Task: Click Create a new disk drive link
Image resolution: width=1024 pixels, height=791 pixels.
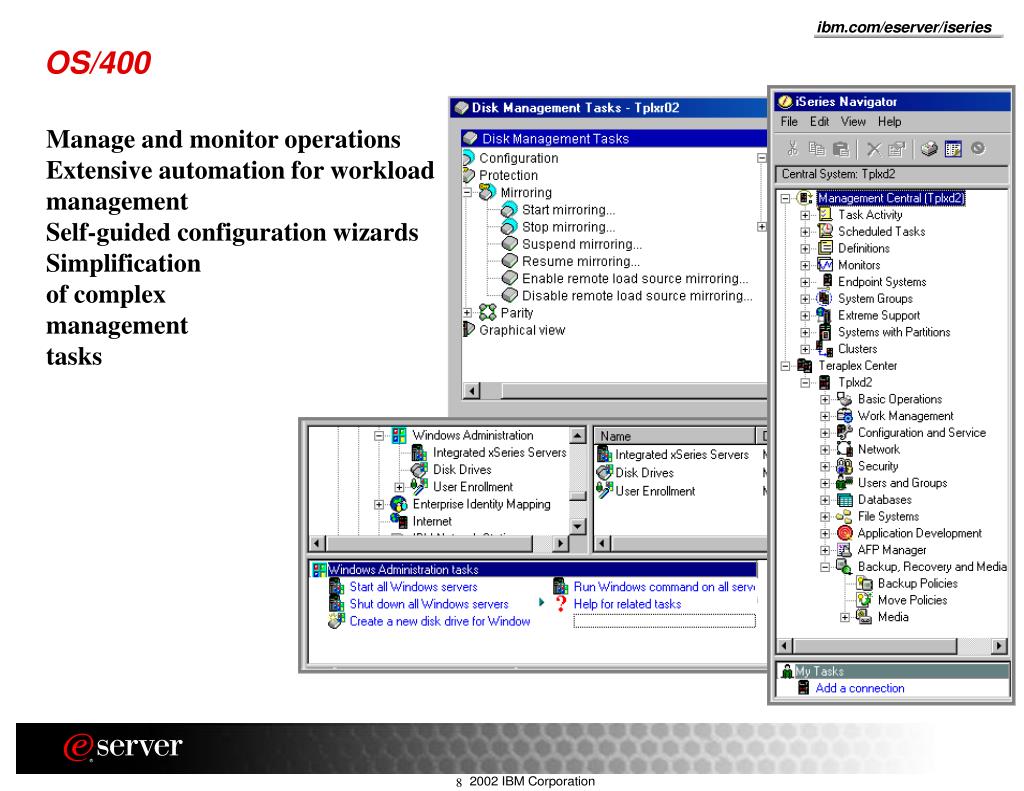Action: point(440,621)
